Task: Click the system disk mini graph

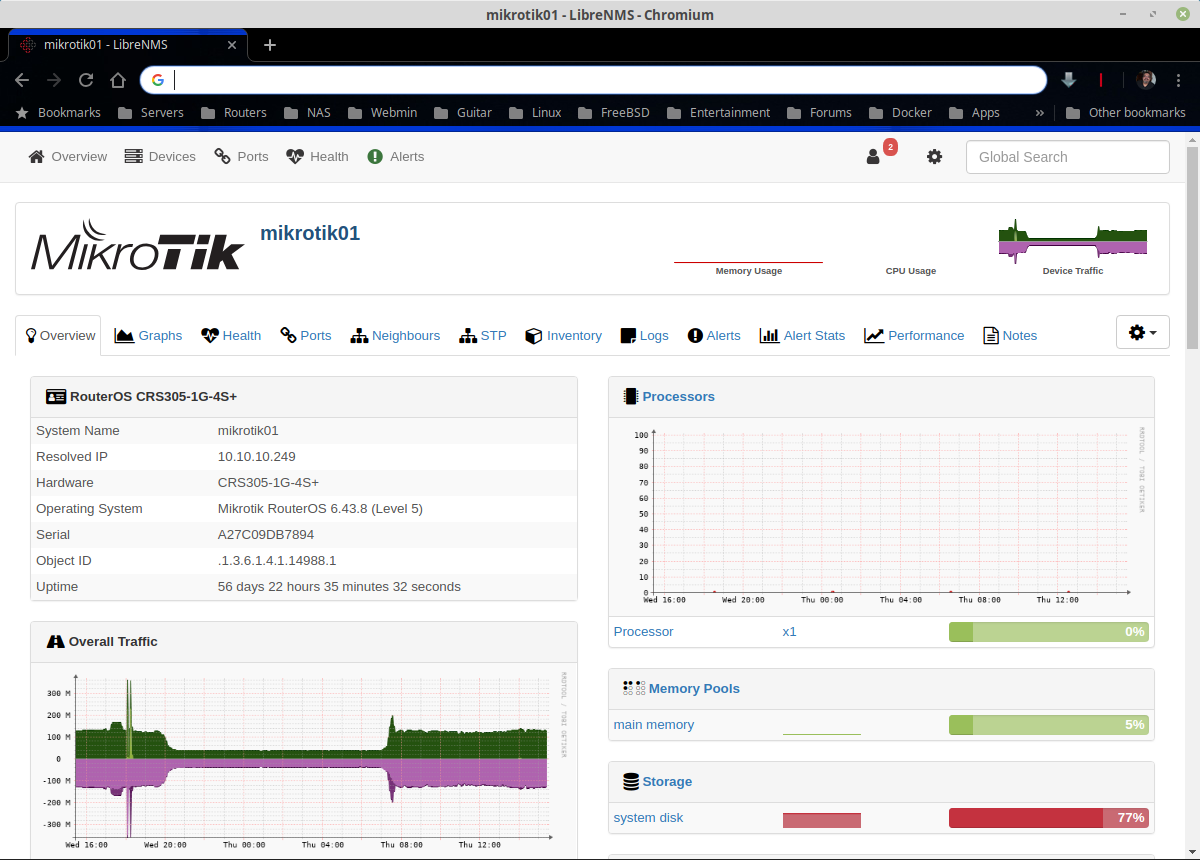Action: [x=822, y=820]
